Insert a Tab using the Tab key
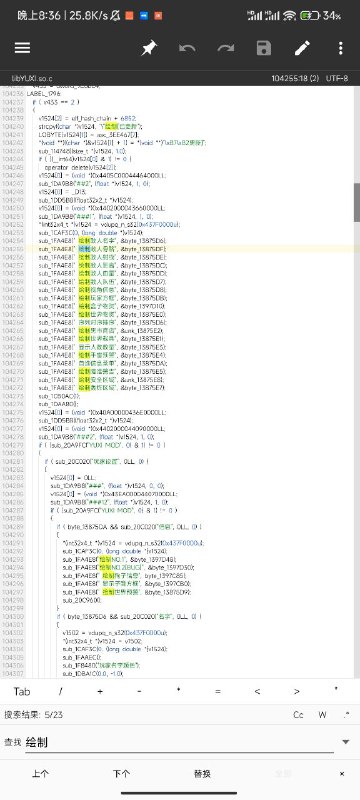Screen dimensions: 360x800 tap(22, 692)
